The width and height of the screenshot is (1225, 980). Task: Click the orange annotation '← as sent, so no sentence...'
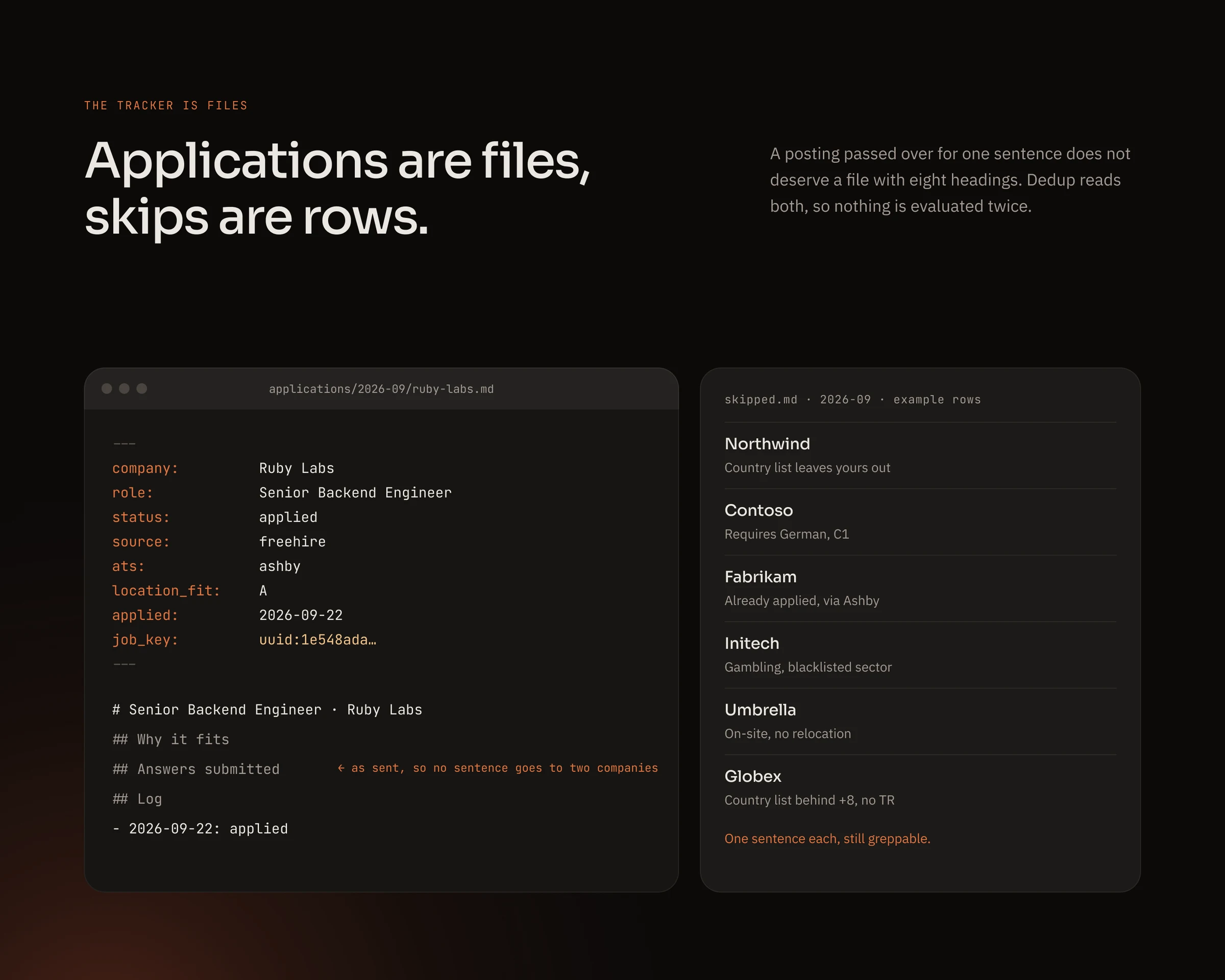coord(497,768)
